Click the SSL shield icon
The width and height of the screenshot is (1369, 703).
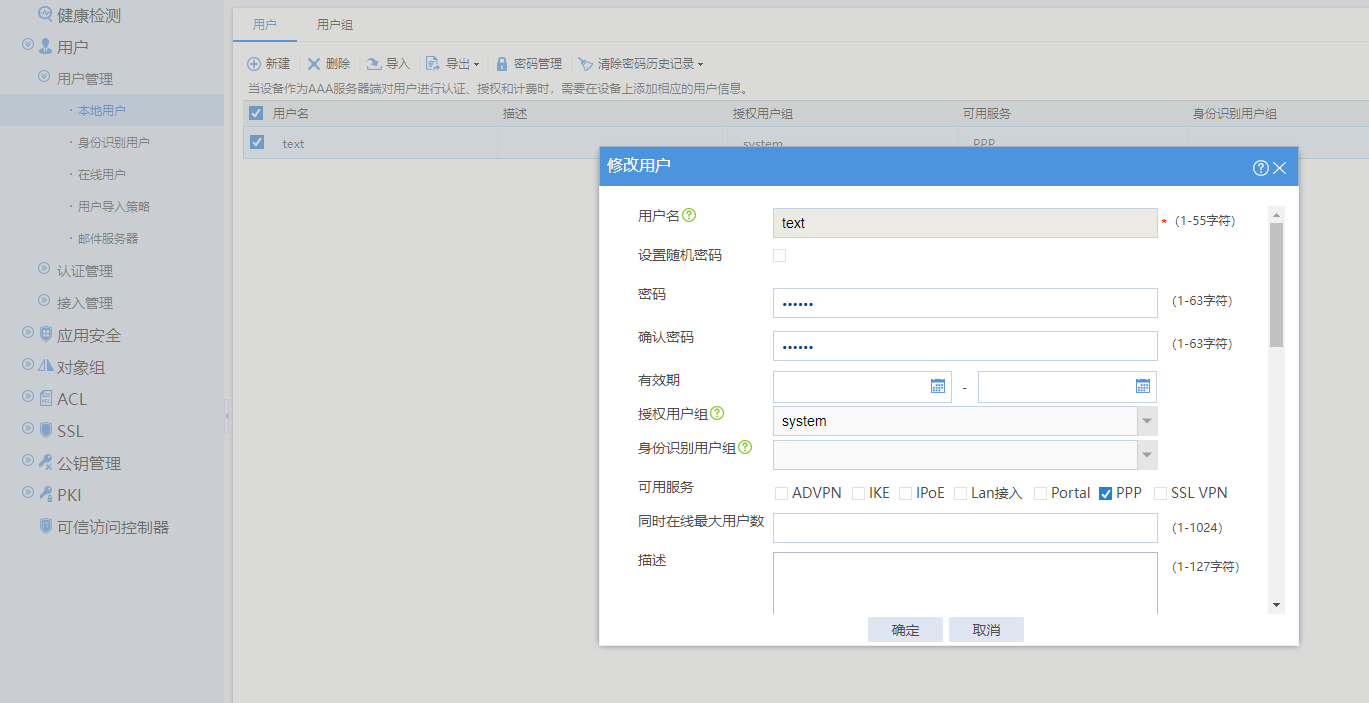[45, 431]
